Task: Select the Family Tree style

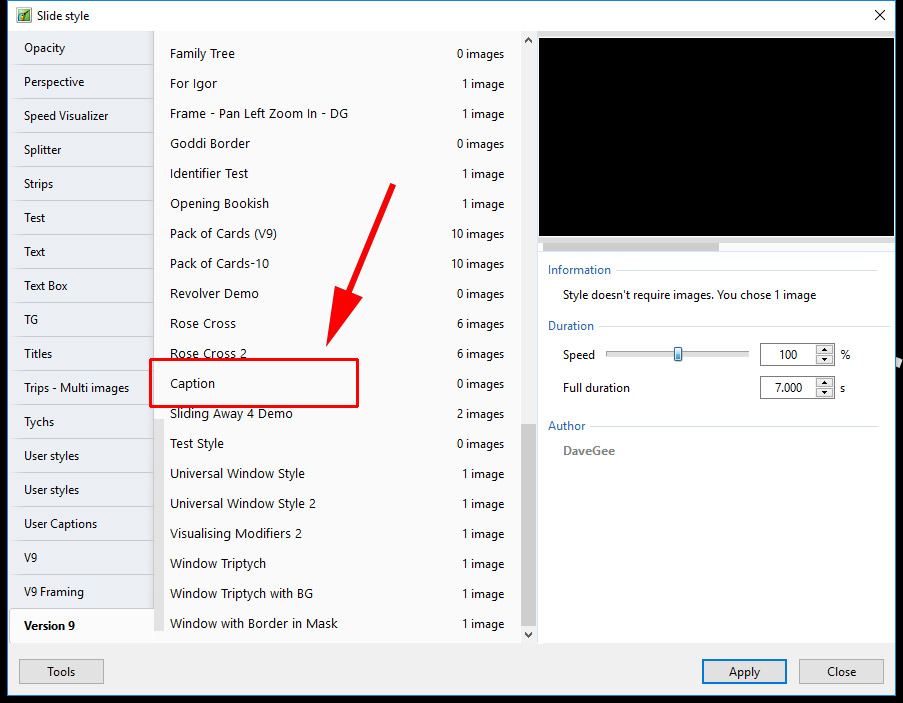Action: 337,54
